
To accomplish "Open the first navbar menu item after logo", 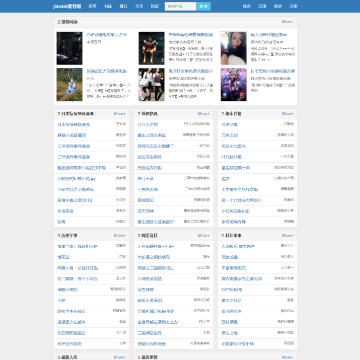I will point(92,6).
